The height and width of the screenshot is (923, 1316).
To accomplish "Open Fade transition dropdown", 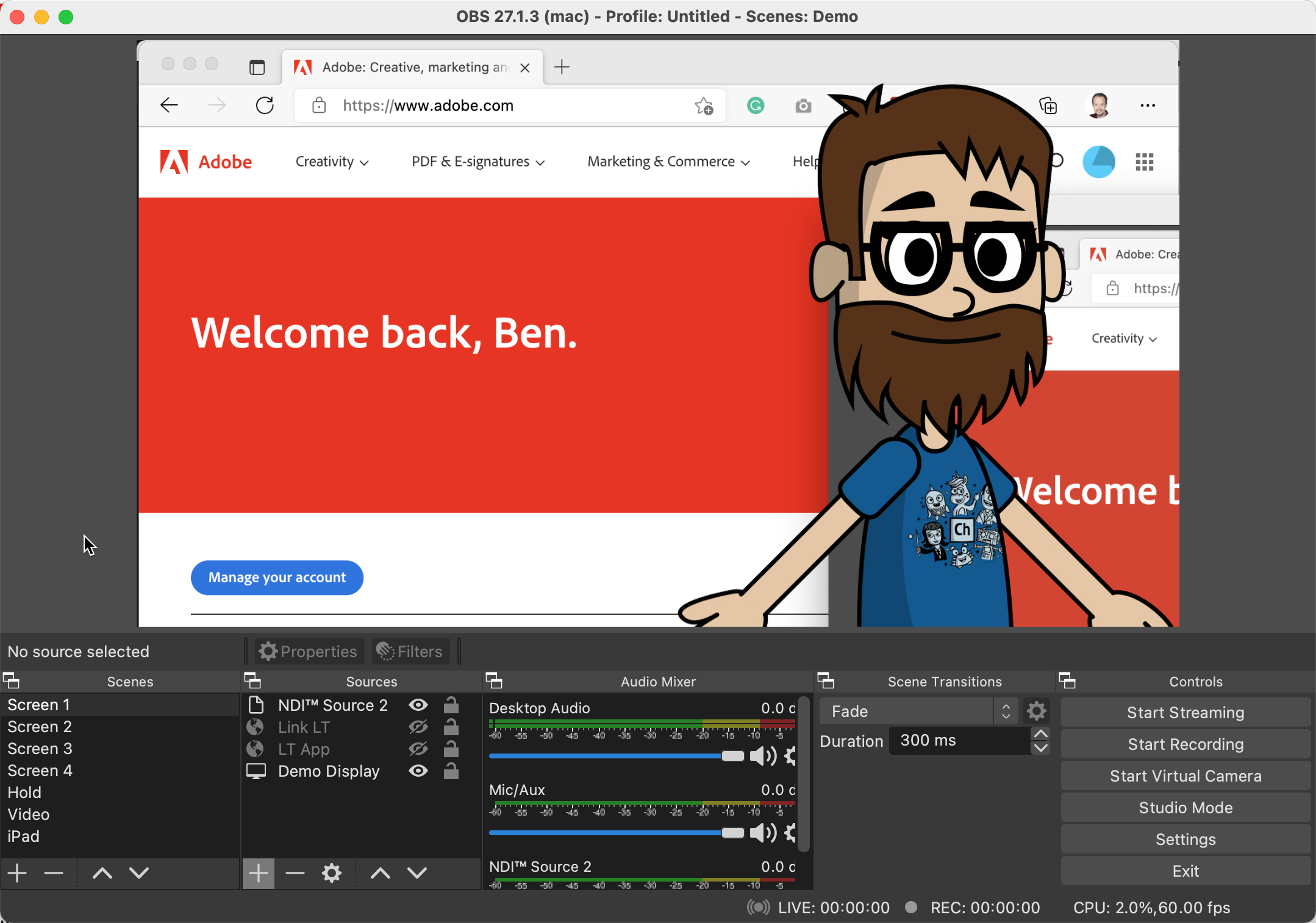I will 918,711.
